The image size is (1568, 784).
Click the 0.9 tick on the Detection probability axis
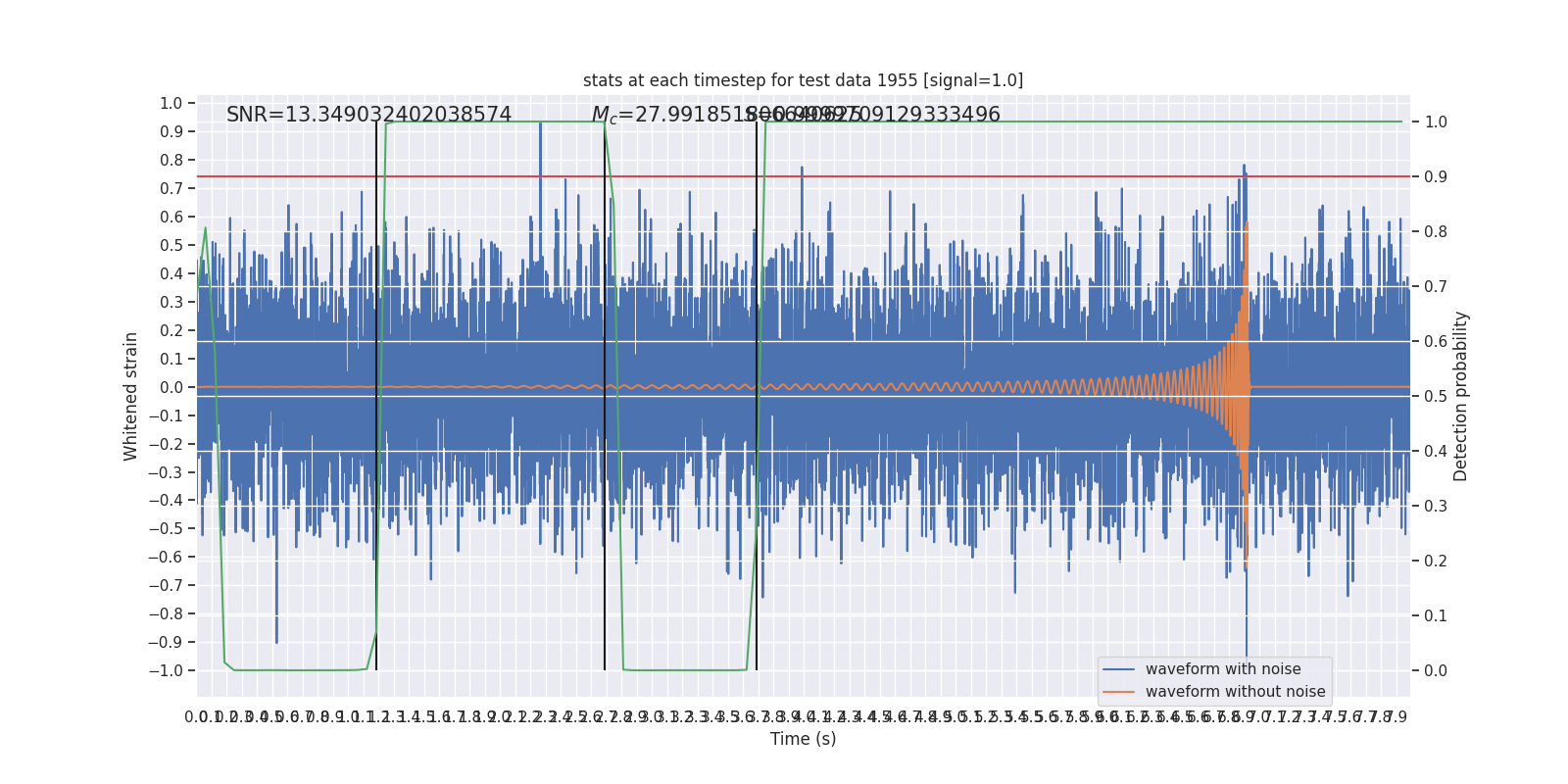point(1436,176)
